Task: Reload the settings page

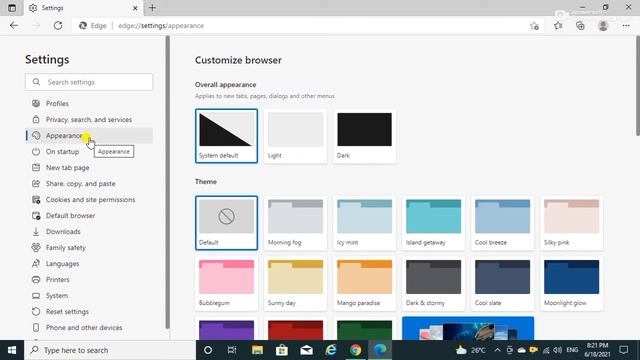Action: pos(58,25)
